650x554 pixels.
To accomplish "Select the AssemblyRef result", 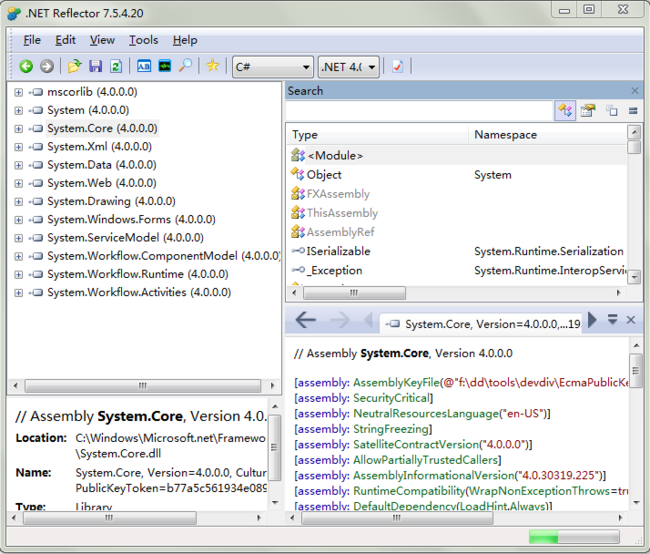I will click(341, 232).
